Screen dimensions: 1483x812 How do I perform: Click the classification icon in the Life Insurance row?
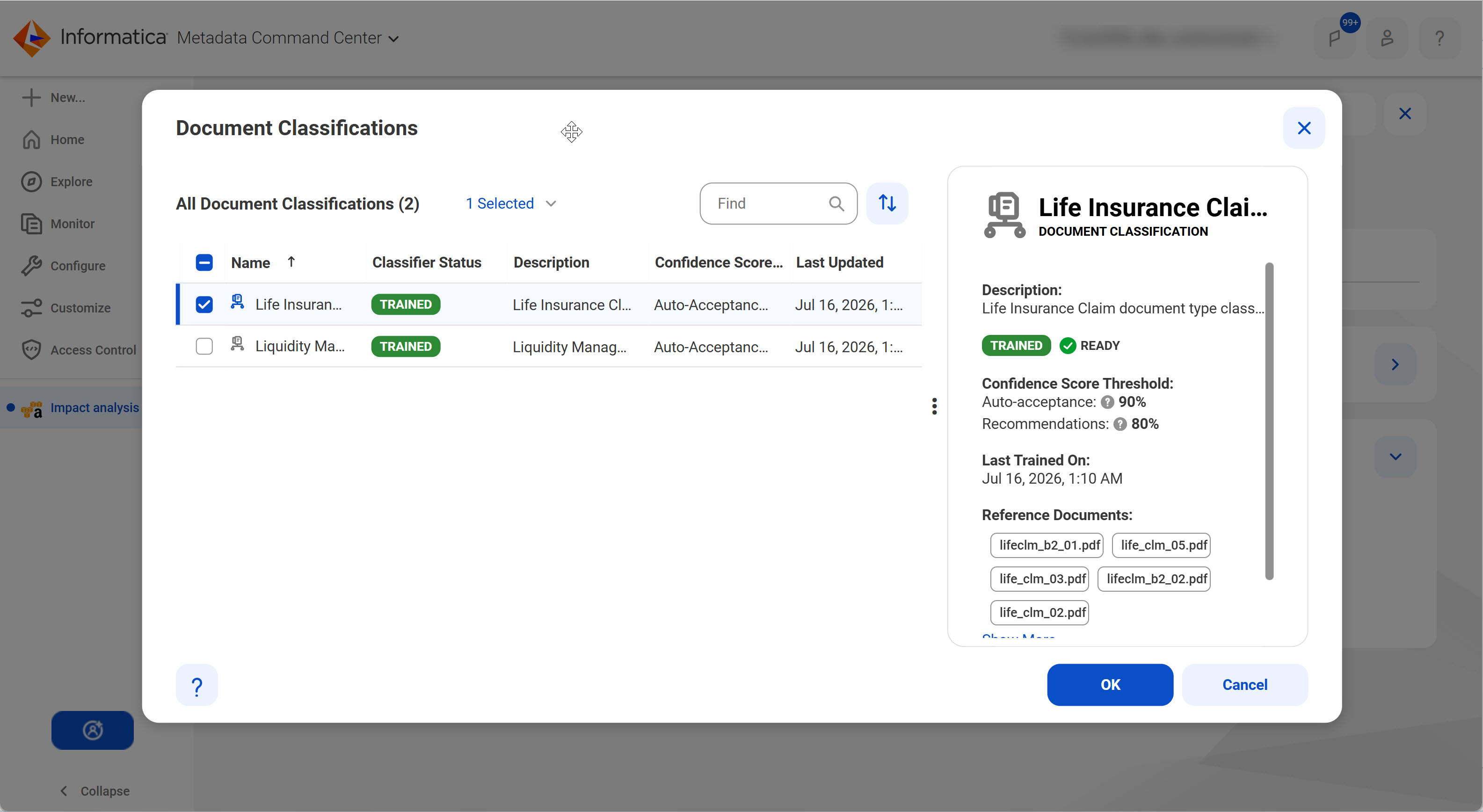tap(237, 302)
